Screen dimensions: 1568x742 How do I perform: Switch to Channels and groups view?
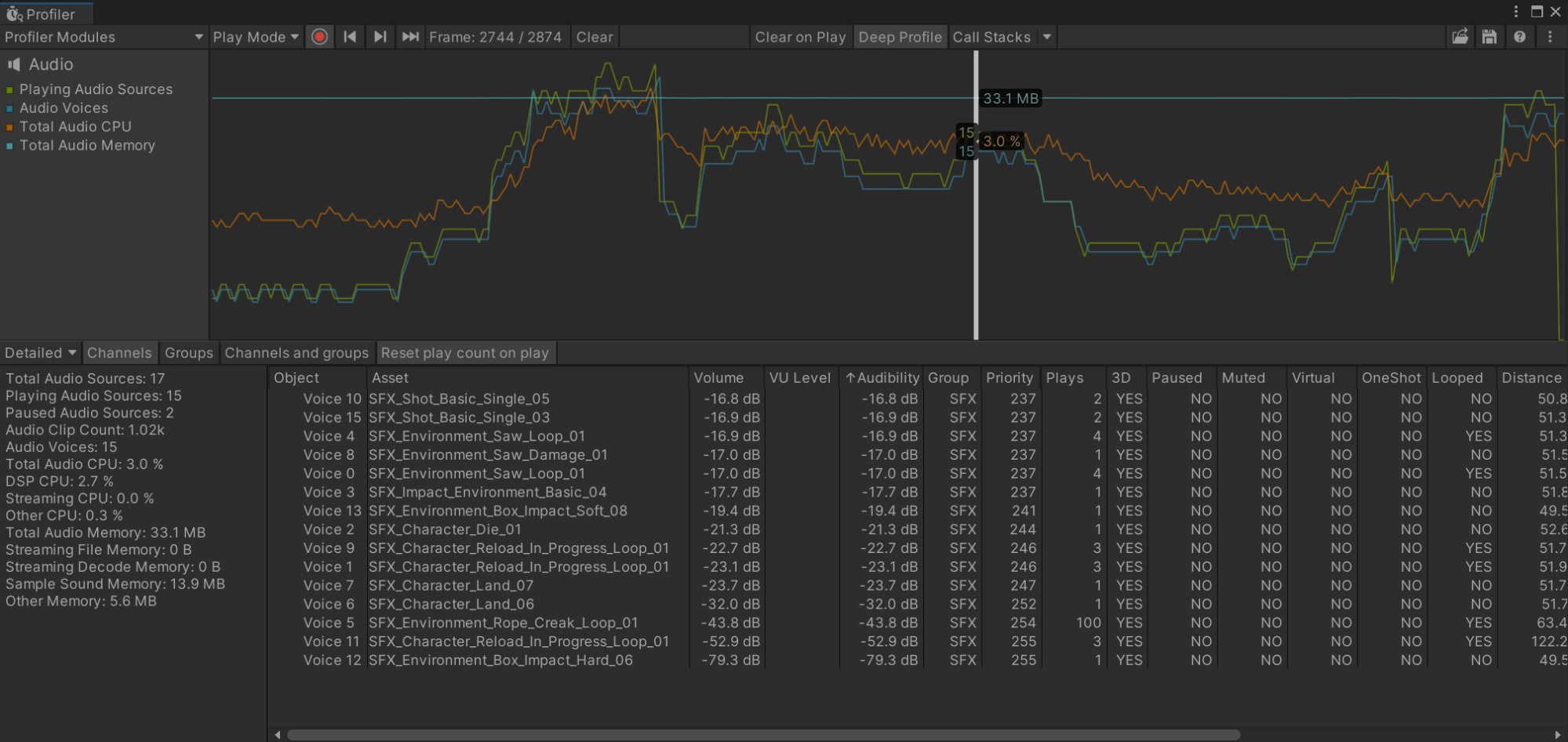click(x=297, y=353)
